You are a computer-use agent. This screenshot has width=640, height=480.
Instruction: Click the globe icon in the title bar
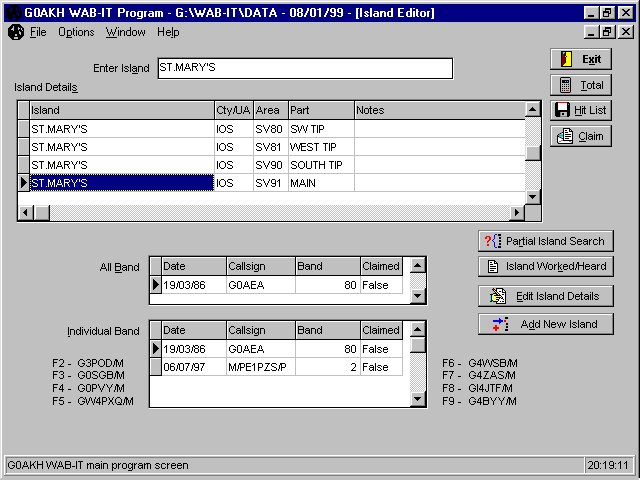pyautogui.click(x=13, y=13)
